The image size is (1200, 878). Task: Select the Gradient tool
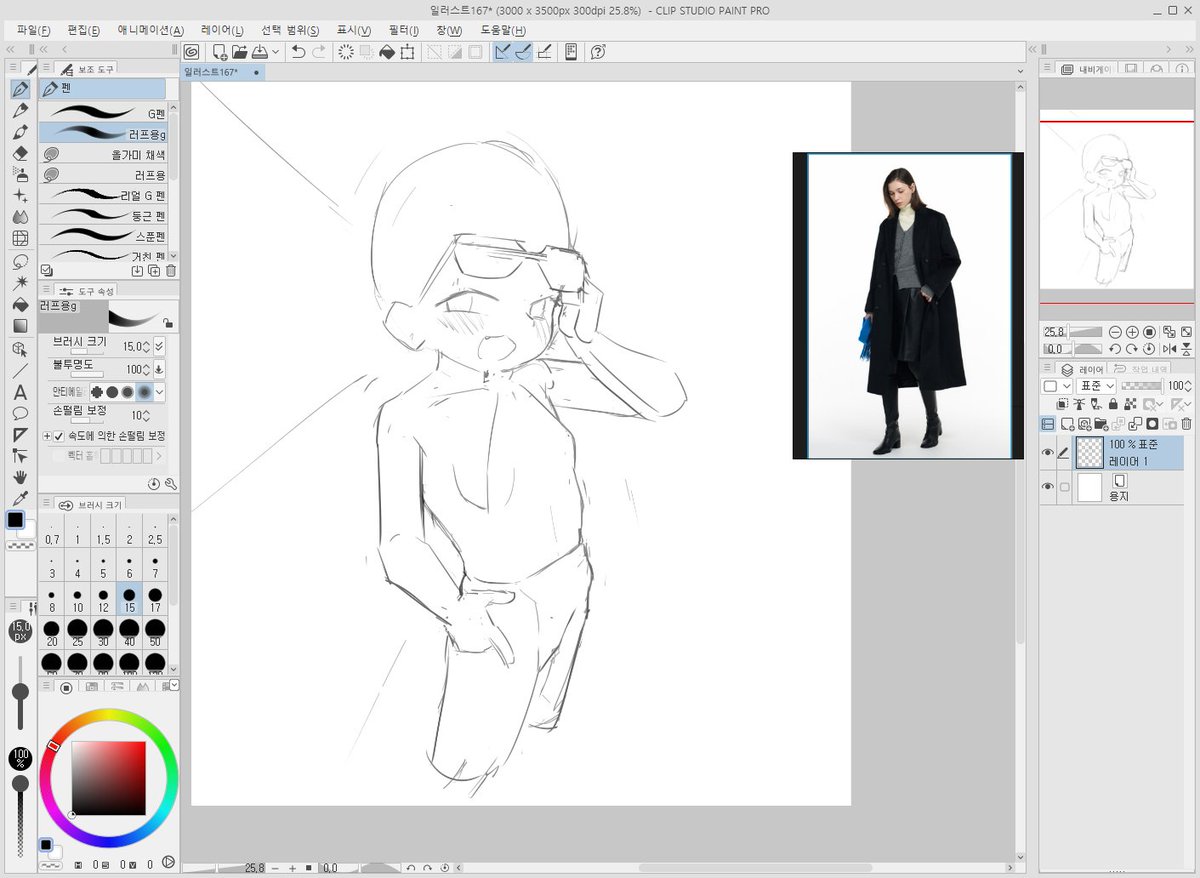click(x=20, y=326)
